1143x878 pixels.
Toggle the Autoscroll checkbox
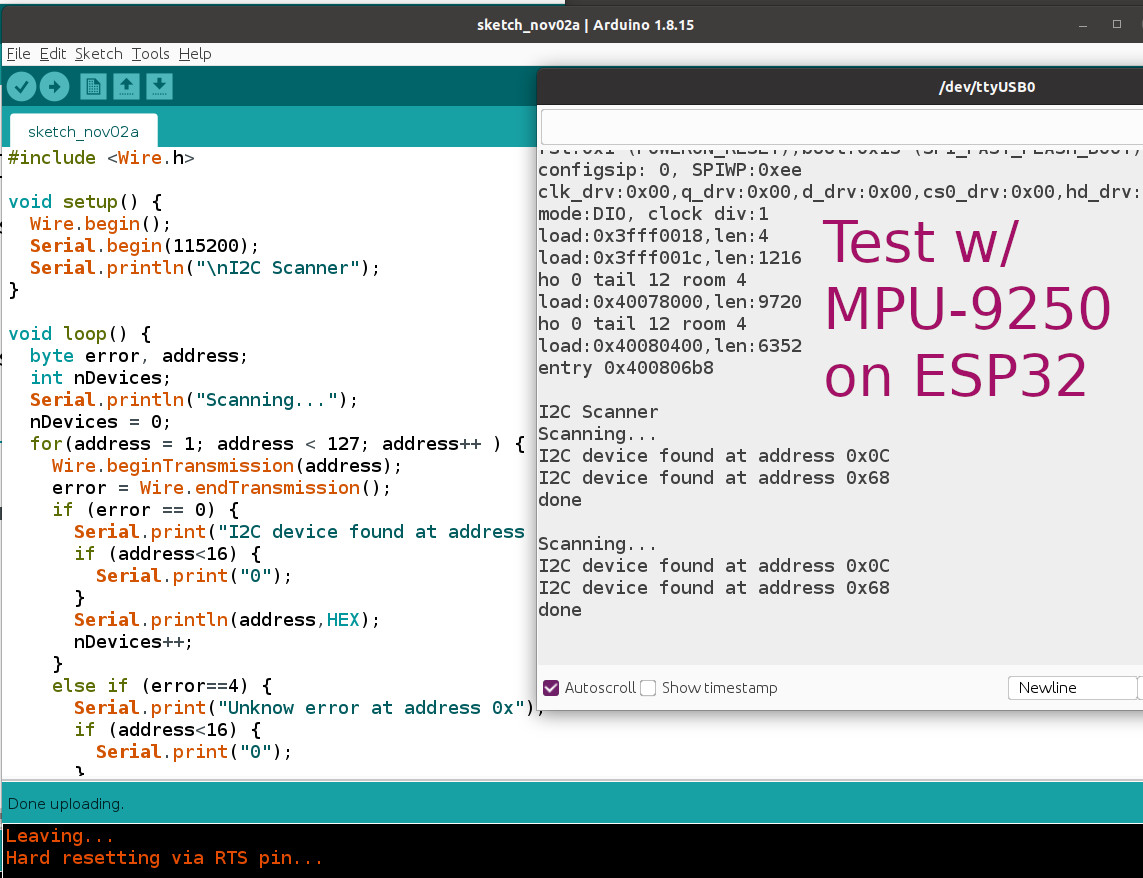point(551,688)
